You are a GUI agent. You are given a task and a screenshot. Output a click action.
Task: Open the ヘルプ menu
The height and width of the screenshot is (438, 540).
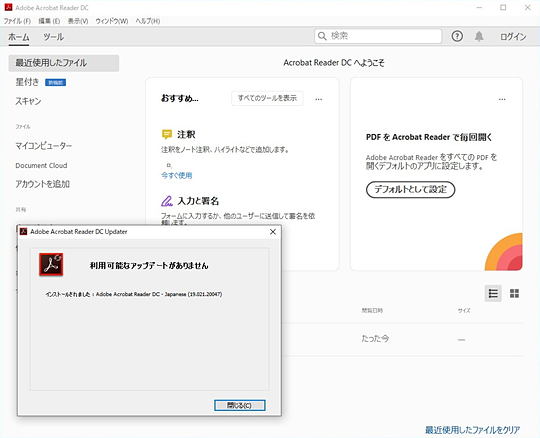(148, 21)
